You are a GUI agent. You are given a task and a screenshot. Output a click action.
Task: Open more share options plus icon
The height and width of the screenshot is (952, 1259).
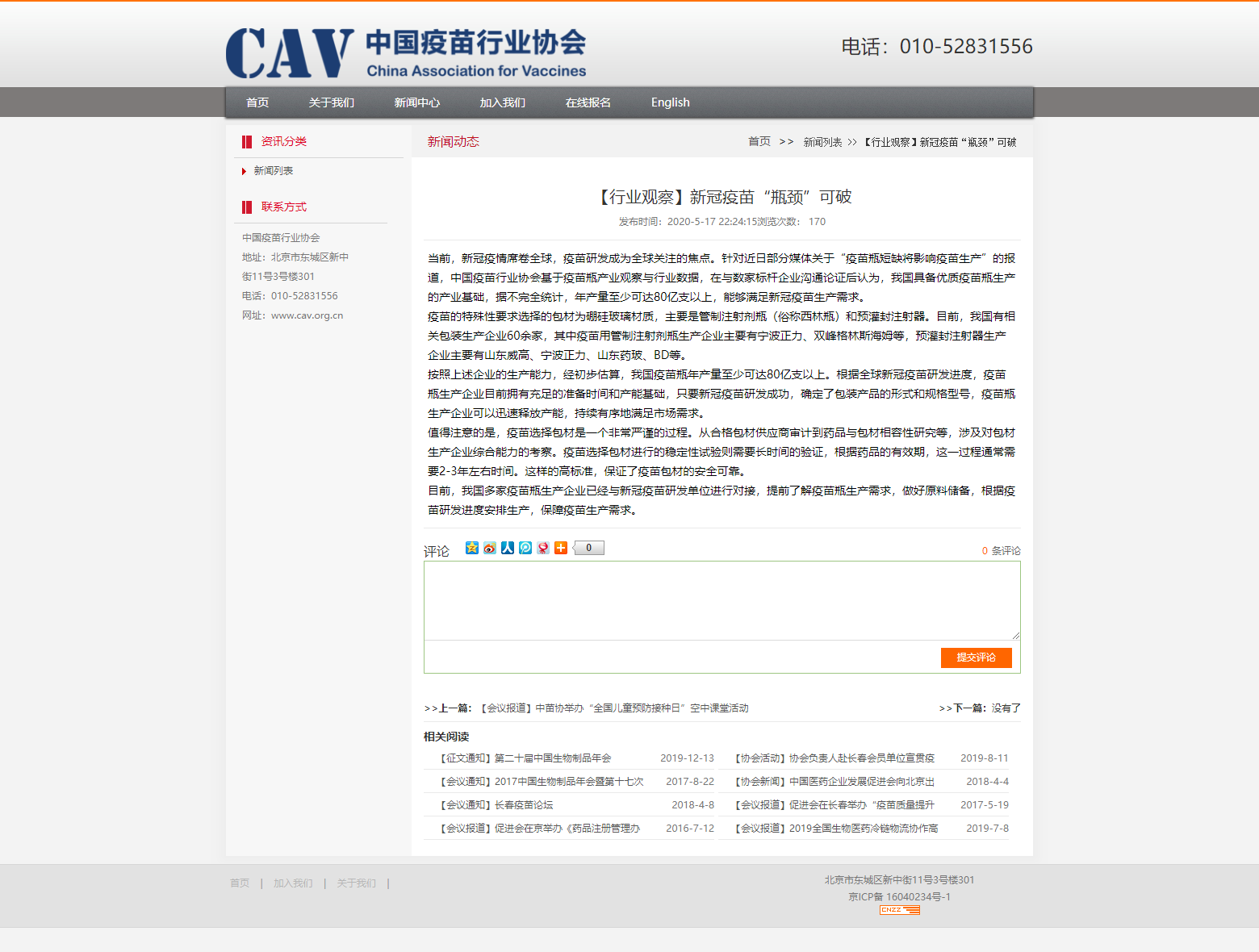[x=561, y=548]
